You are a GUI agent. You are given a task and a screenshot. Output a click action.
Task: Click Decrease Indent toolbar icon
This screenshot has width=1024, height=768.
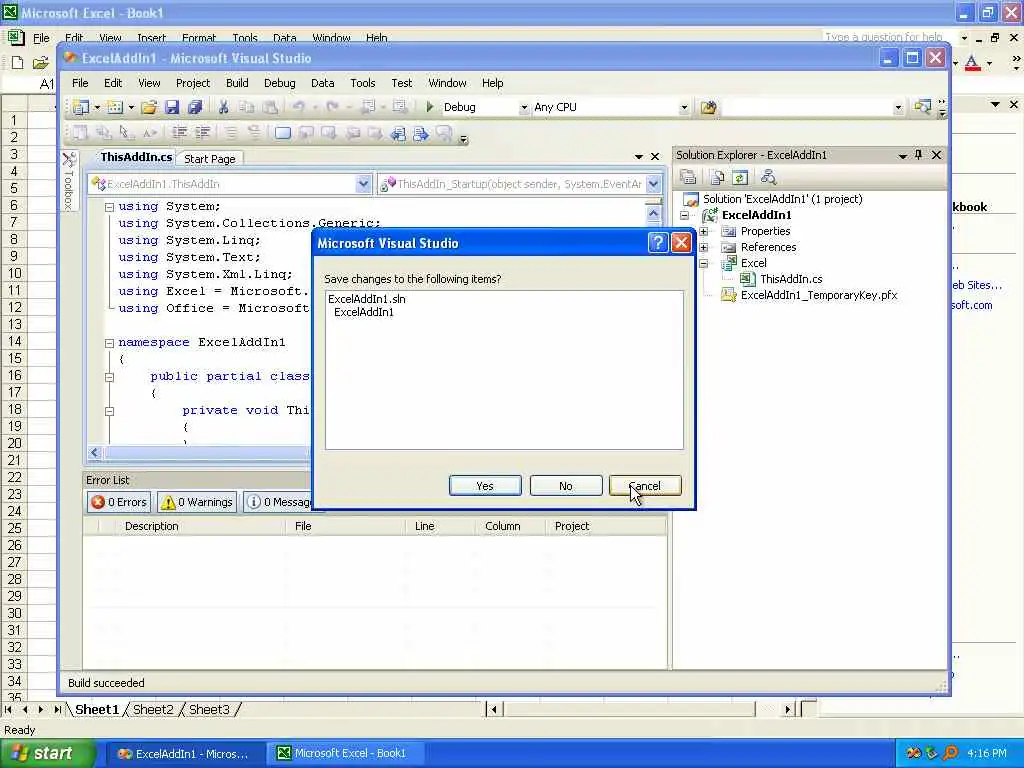click(x=180, y=133)
